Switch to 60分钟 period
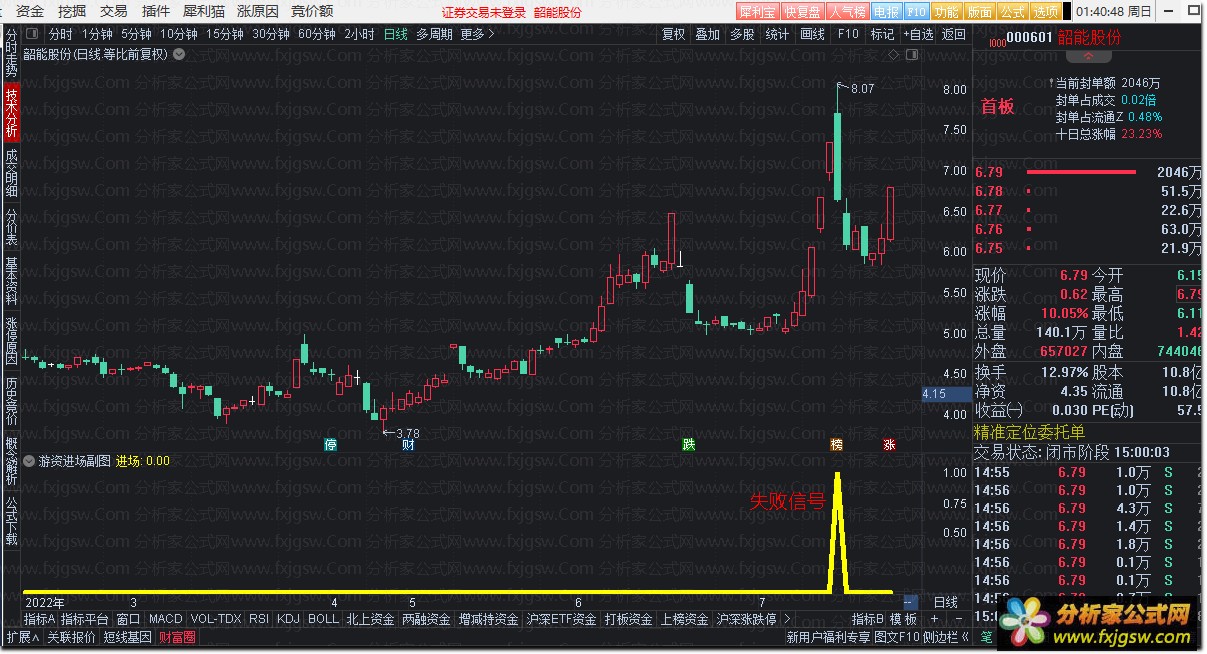1207x654 pixels. (317, 34)
